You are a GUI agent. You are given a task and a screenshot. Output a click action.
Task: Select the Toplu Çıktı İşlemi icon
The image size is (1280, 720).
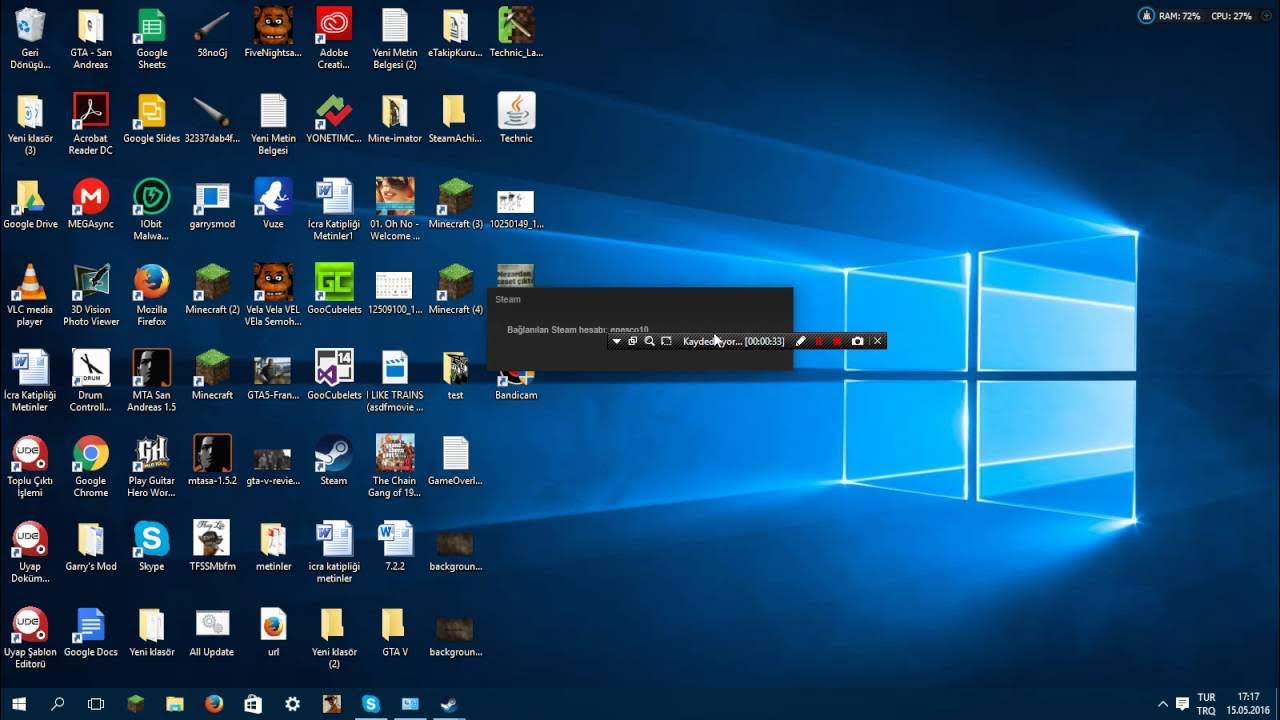30,466
